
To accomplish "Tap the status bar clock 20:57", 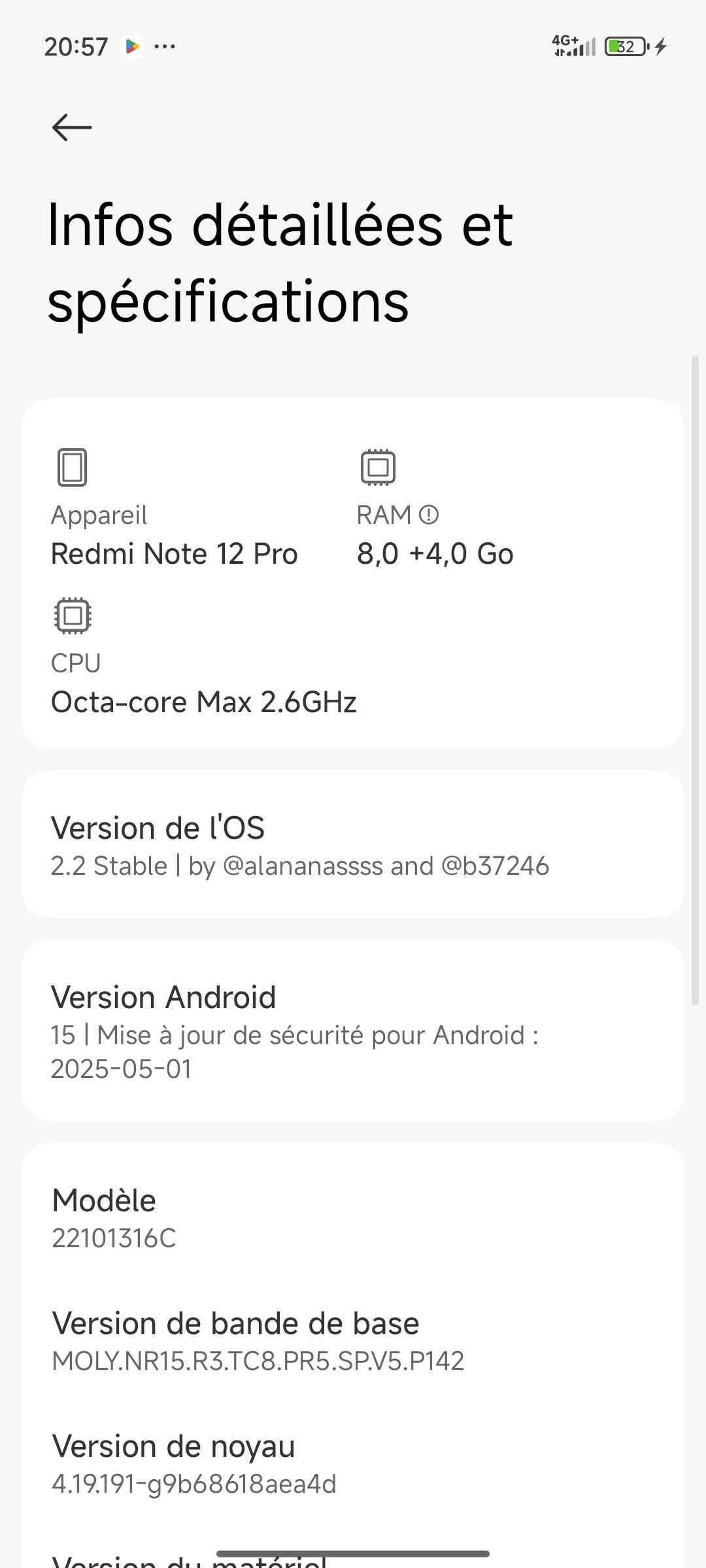I will click(76, 47).
